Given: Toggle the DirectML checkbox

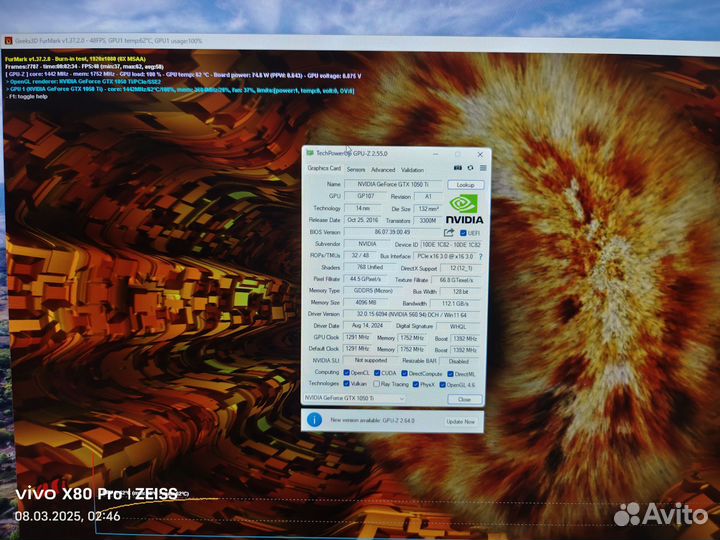Looking at the screenshot, I should pos(450,374).
